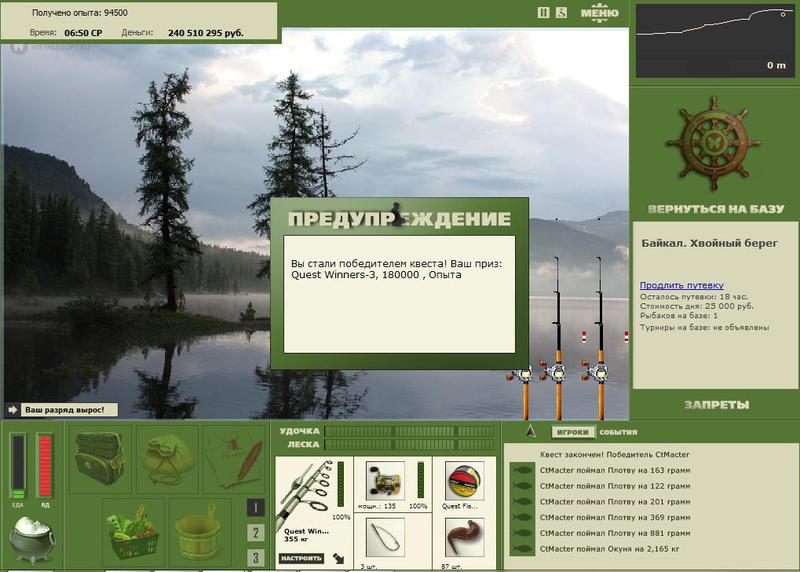Click the Осталось путевки: 18 час. text

coord(694,296)
